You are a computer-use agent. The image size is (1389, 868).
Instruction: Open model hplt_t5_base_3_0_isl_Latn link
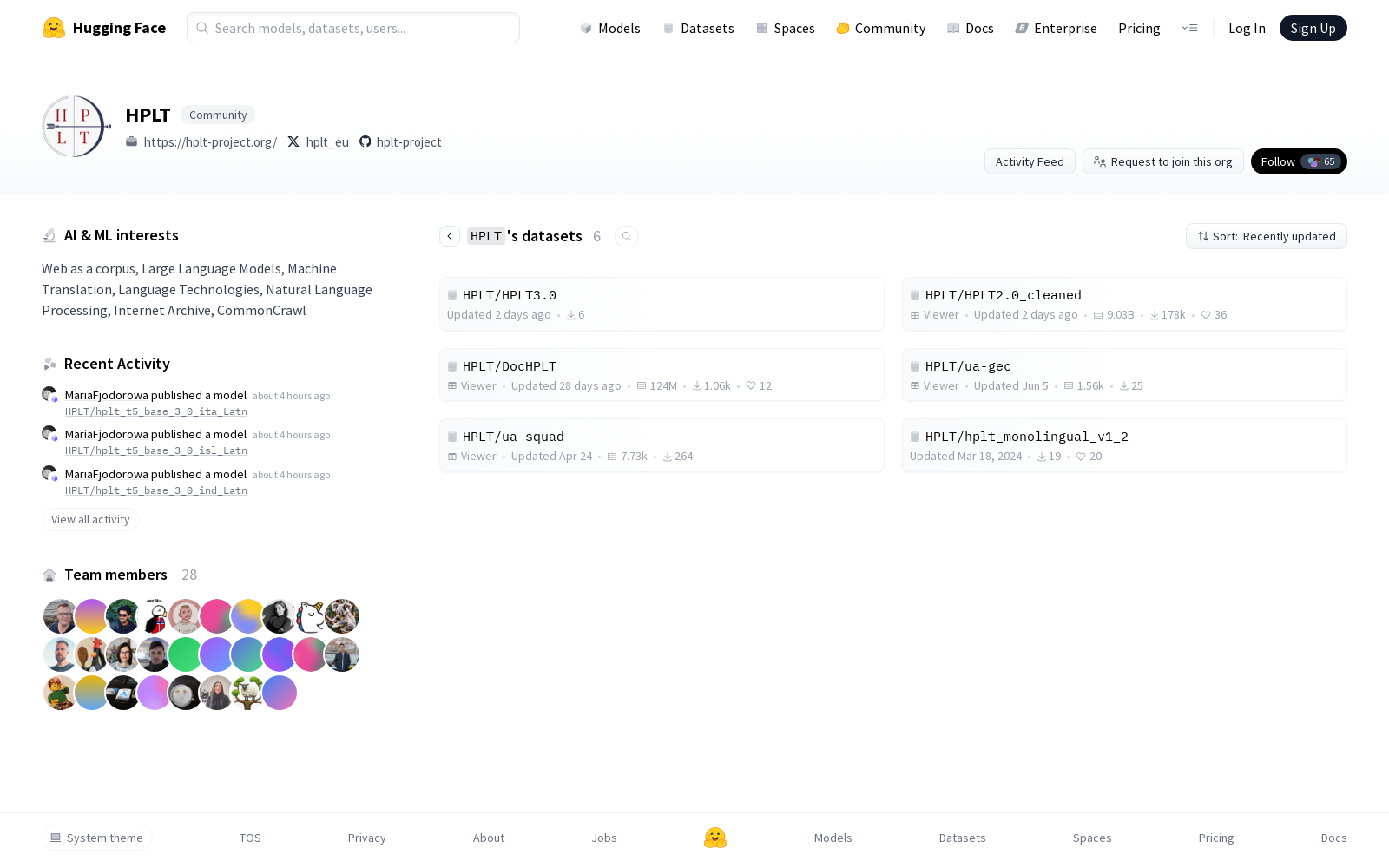[x=156, y=450]
